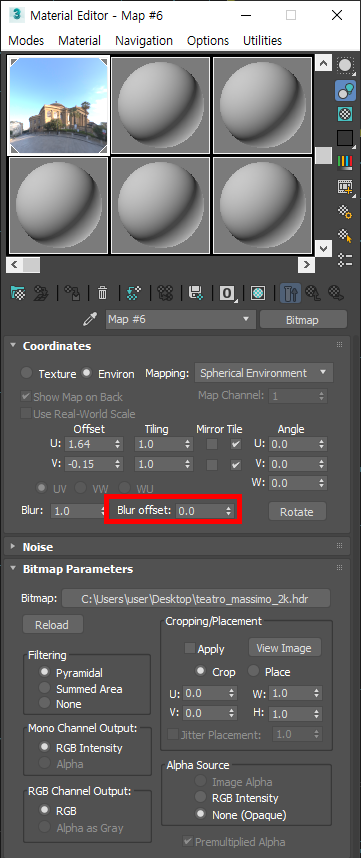The width and height of the screenshot is (361, 858).
Task: Click the Sample Type sphere icon
Action: 345,66
